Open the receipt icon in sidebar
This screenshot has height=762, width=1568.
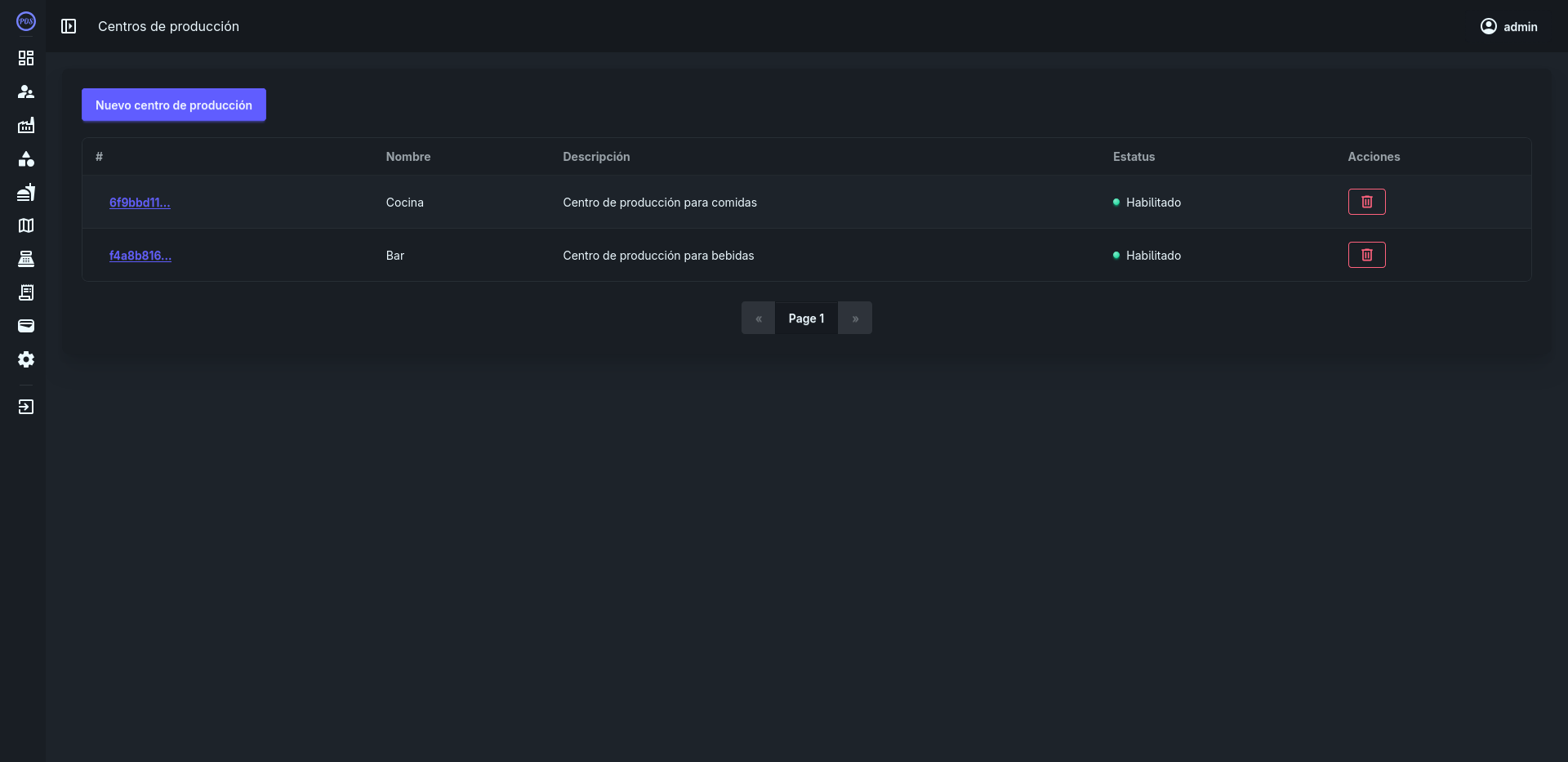(26, 292)
